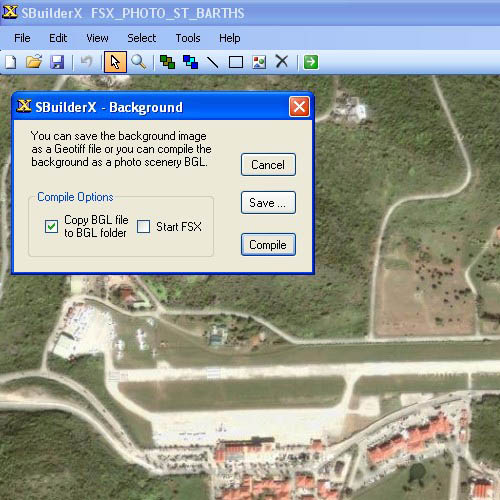Select the blue squares water class tool

coord(190,62)
